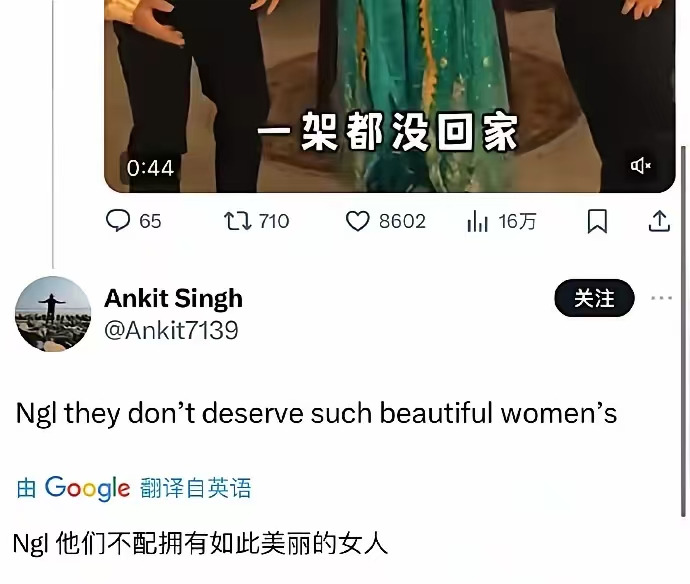Click the 0:44 video timestamp
Screen dimensions: 690x584
coord(150,168)
